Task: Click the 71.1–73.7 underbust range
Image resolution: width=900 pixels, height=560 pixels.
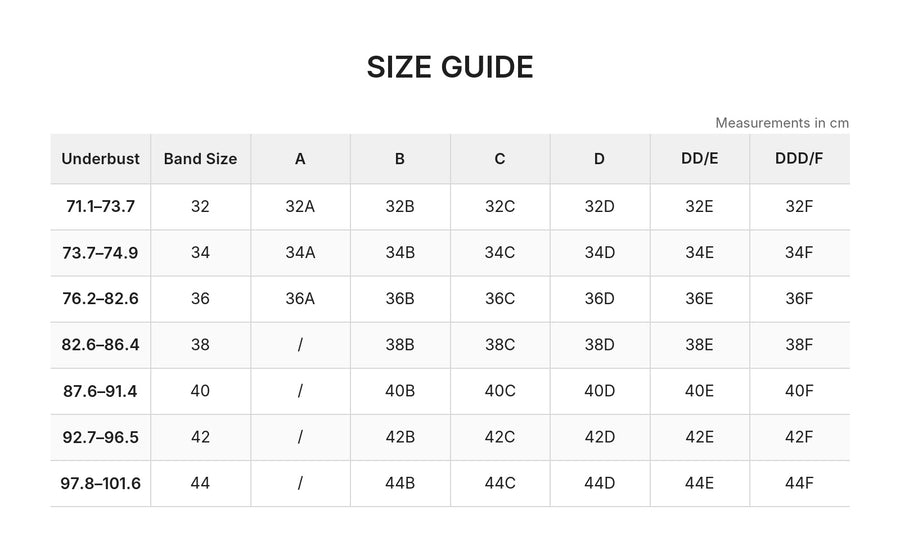Action: point(100,207)
